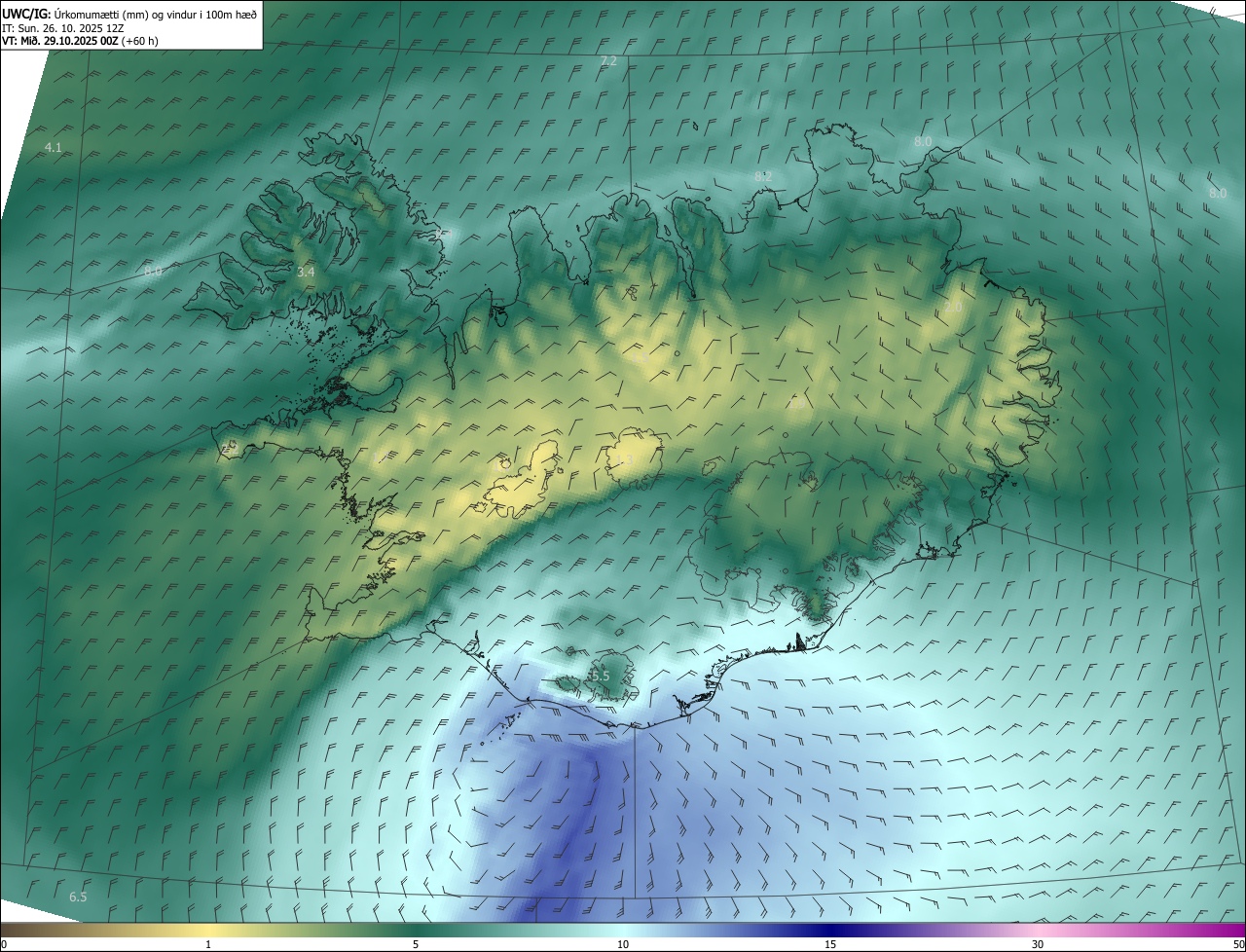Click the 6.5 value label
Image resolution: width=1246 pixels, height=952 pixels.
tap(78, 897)
